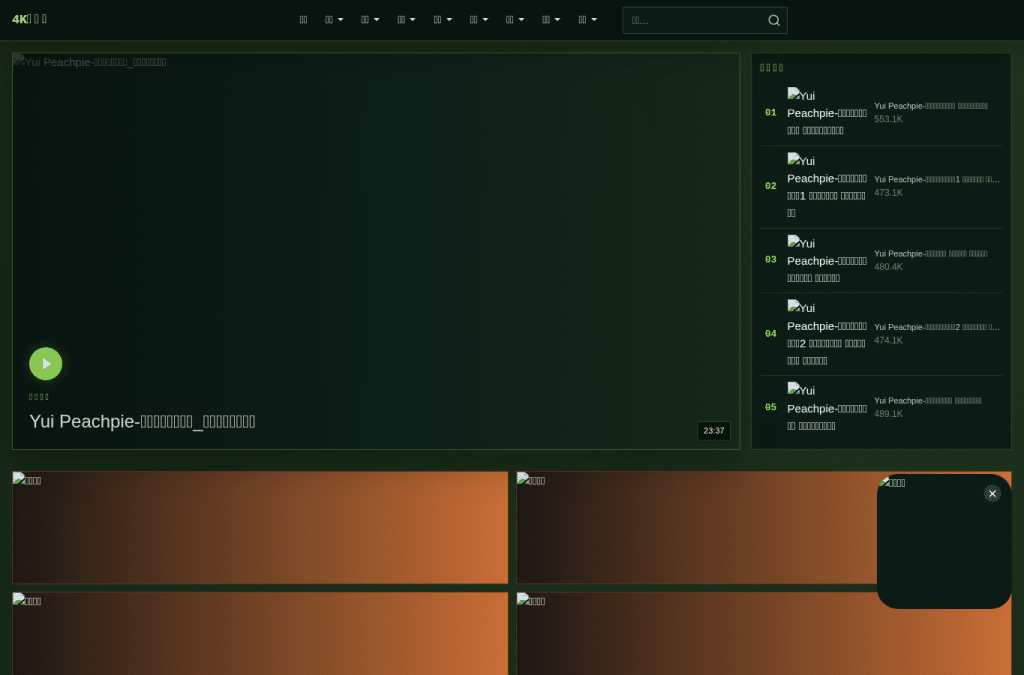Image resolution: width=1024 pixels, height=675 pixels.
Task: Click the 480.4K view count
Action: tap(888, 267)
